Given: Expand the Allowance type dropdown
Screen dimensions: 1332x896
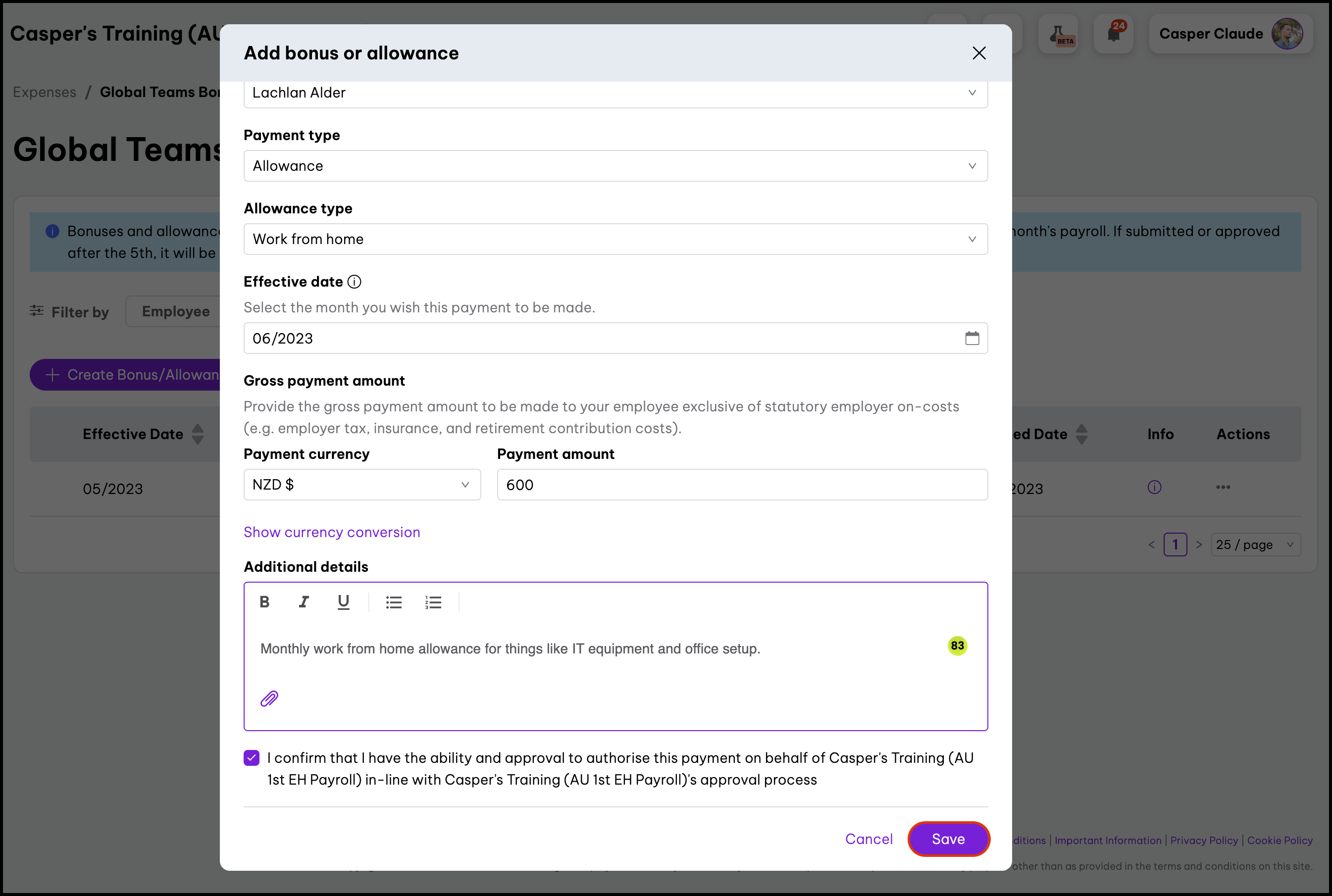Looking at the screenshot, I should (615, 239).
